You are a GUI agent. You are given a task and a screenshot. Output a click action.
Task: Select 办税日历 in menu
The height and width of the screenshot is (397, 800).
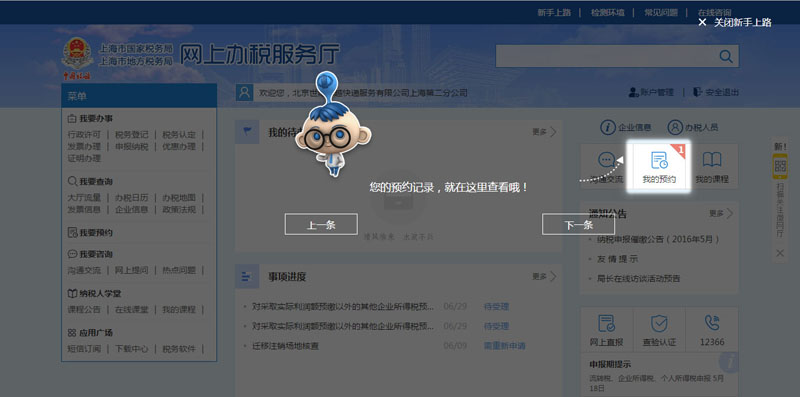pyautogui.click(x=131, y=197)
